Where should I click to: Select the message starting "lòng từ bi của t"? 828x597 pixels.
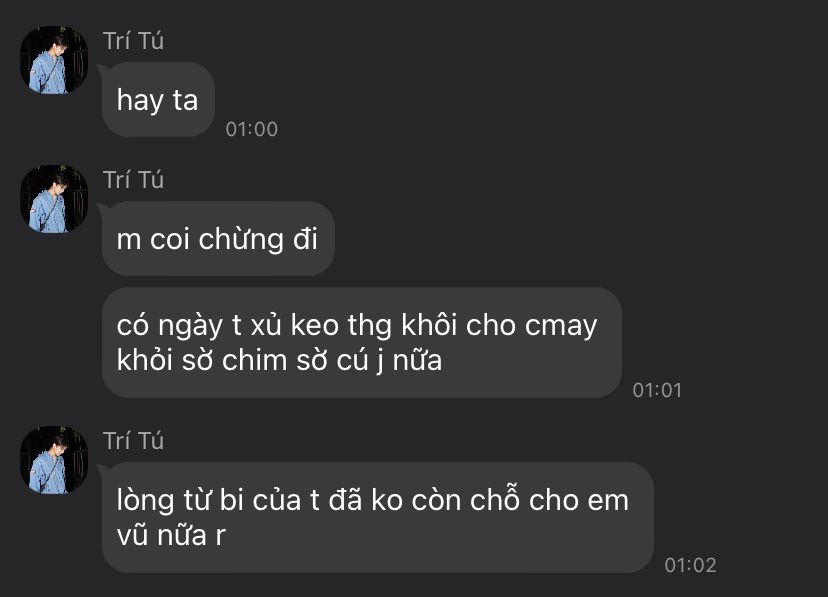point(378,517)
